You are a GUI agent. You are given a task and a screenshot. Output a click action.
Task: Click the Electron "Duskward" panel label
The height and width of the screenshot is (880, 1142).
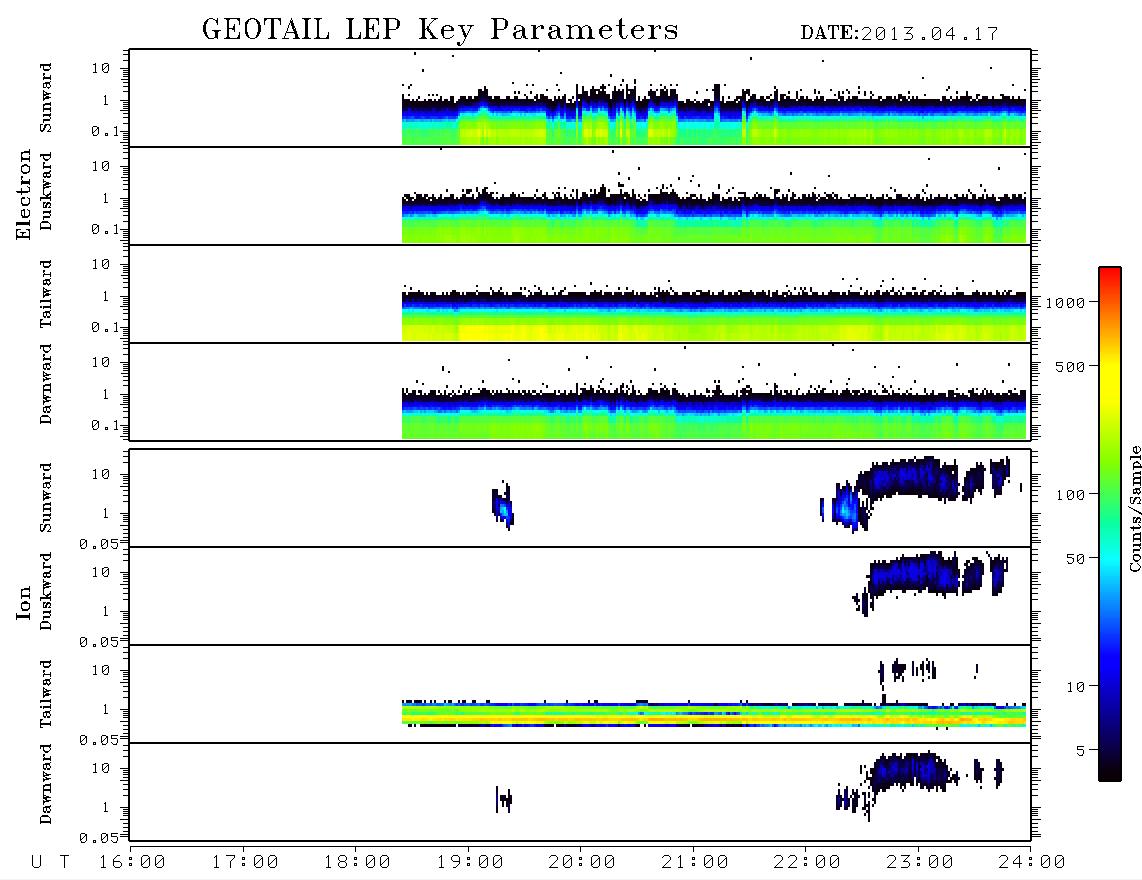pyautogui.click(x=46, y=191)
